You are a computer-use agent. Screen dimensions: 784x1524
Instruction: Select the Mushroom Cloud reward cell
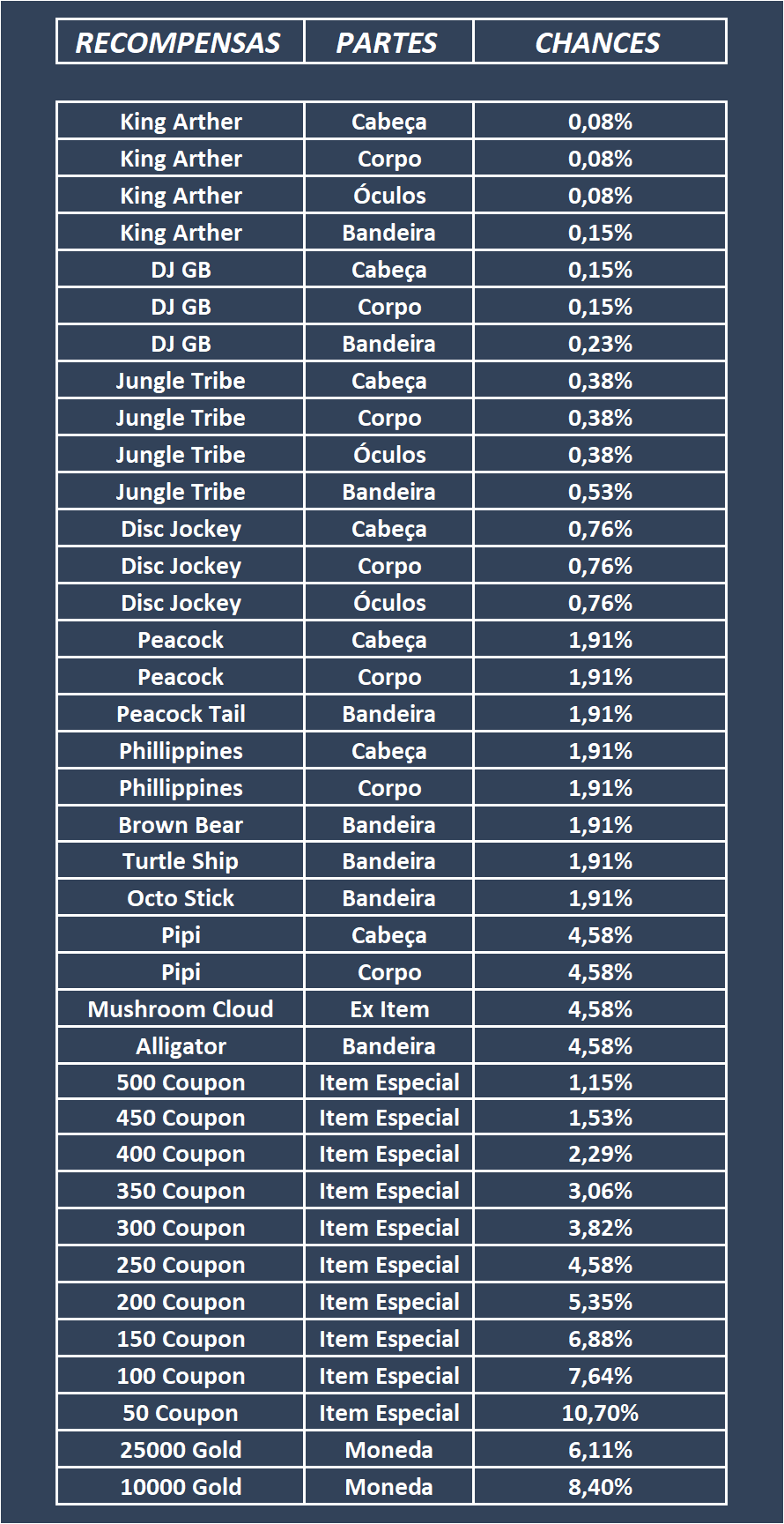[x=181, y=1009]
